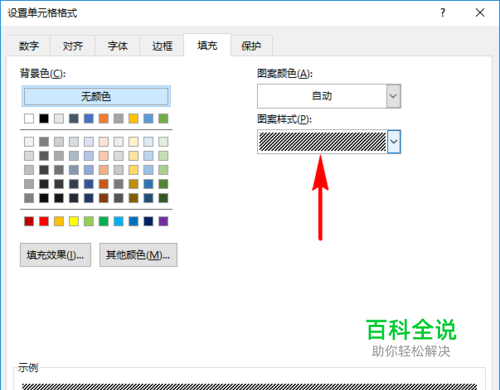Choose orange standard color swatch in bottom row
Screen dimensions: 500x390
59,221
